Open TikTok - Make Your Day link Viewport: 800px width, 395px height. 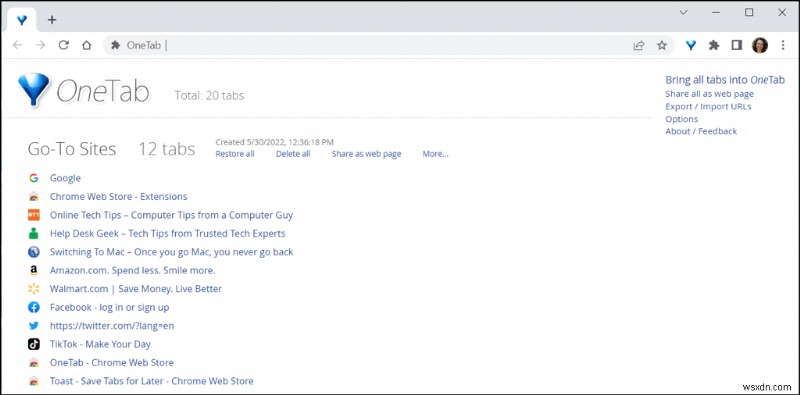pos(100,344)
